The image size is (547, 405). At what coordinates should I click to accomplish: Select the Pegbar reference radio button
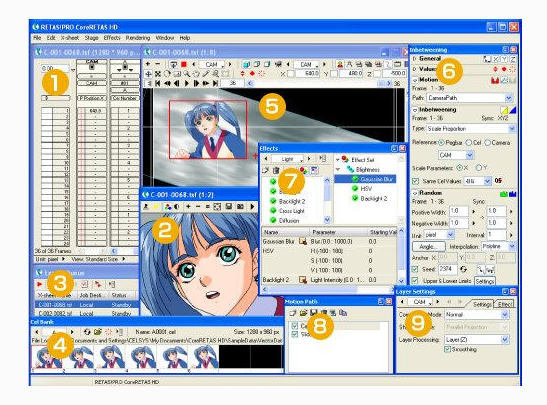click(442, 142)
